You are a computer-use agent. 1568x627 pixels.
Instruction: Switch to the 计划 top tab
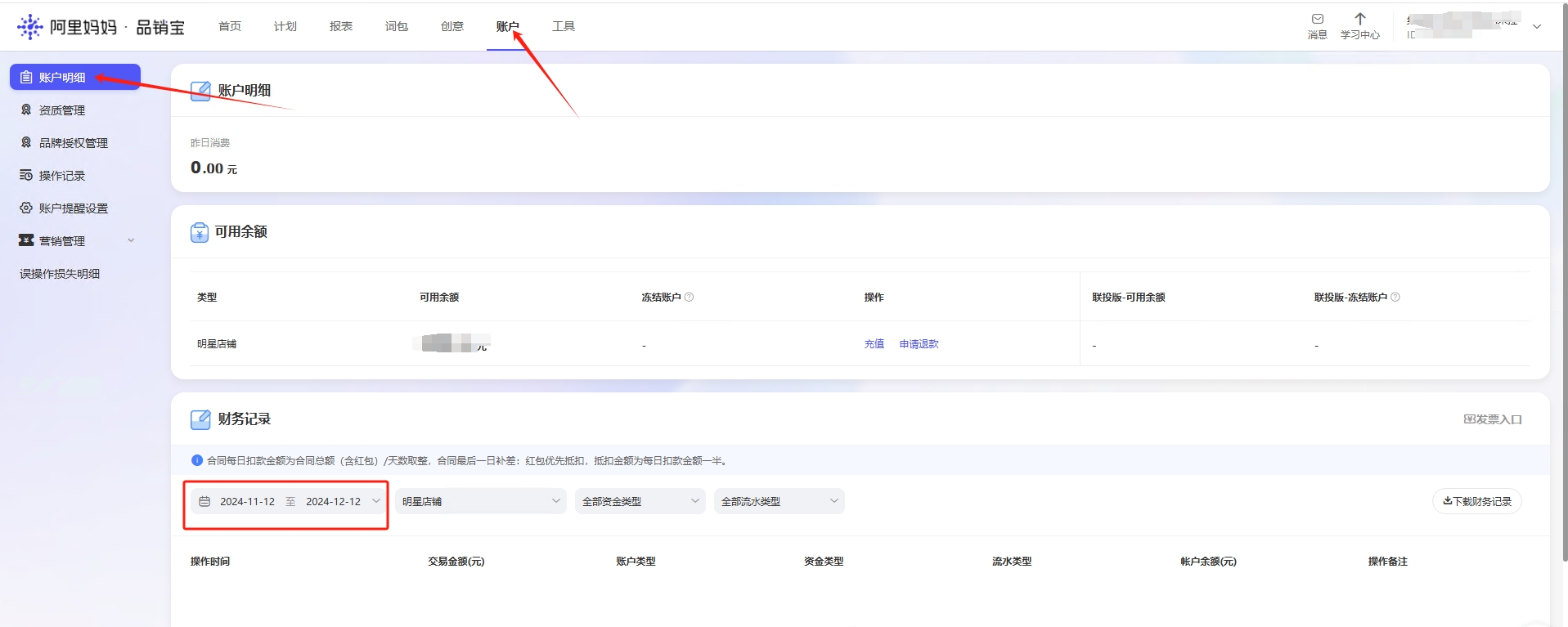285,26
